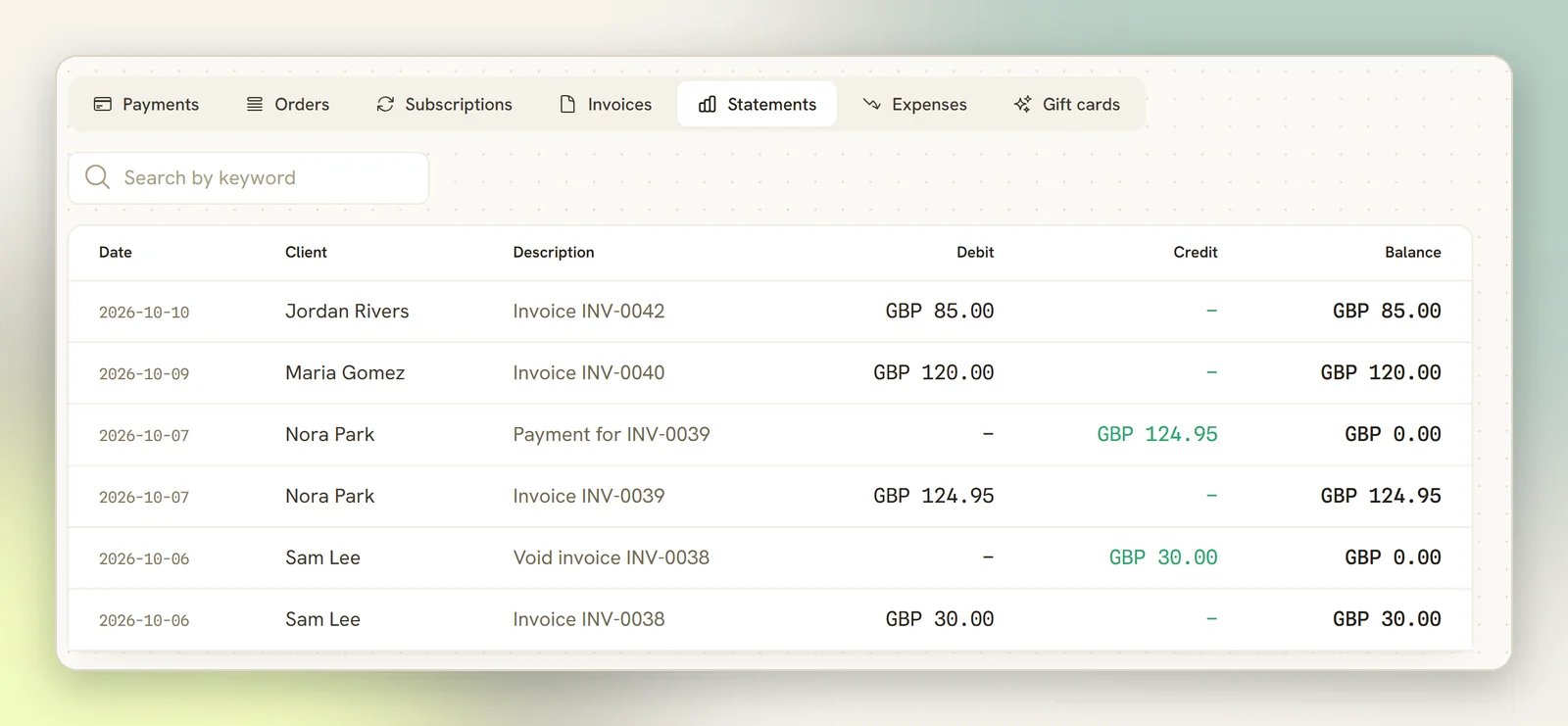Open the Gift cards tab
This screenshot has width=1568, height=726.
click(x=1067, y=104)
